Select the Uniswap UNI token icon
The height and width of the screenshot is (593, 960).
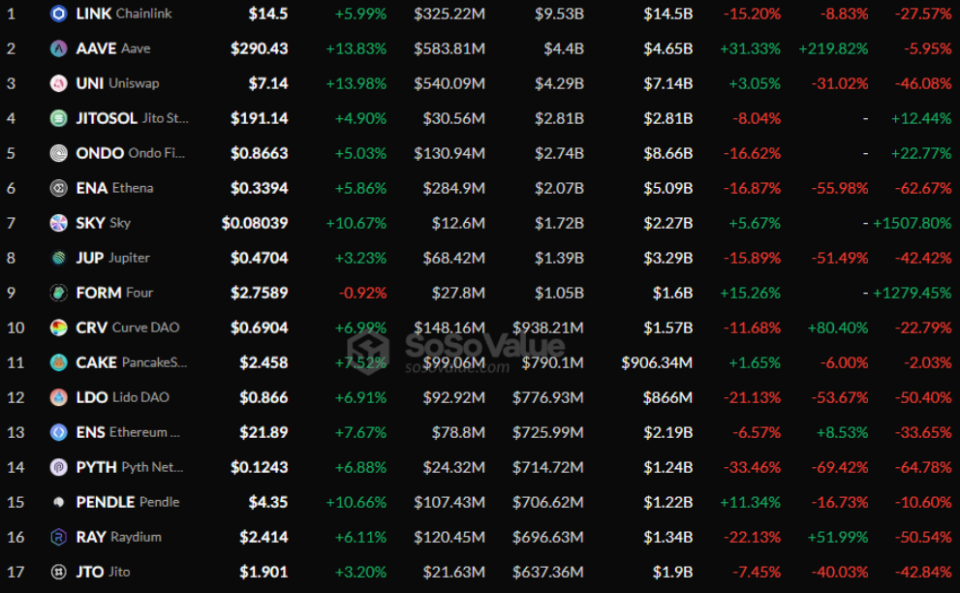[58, 84]
